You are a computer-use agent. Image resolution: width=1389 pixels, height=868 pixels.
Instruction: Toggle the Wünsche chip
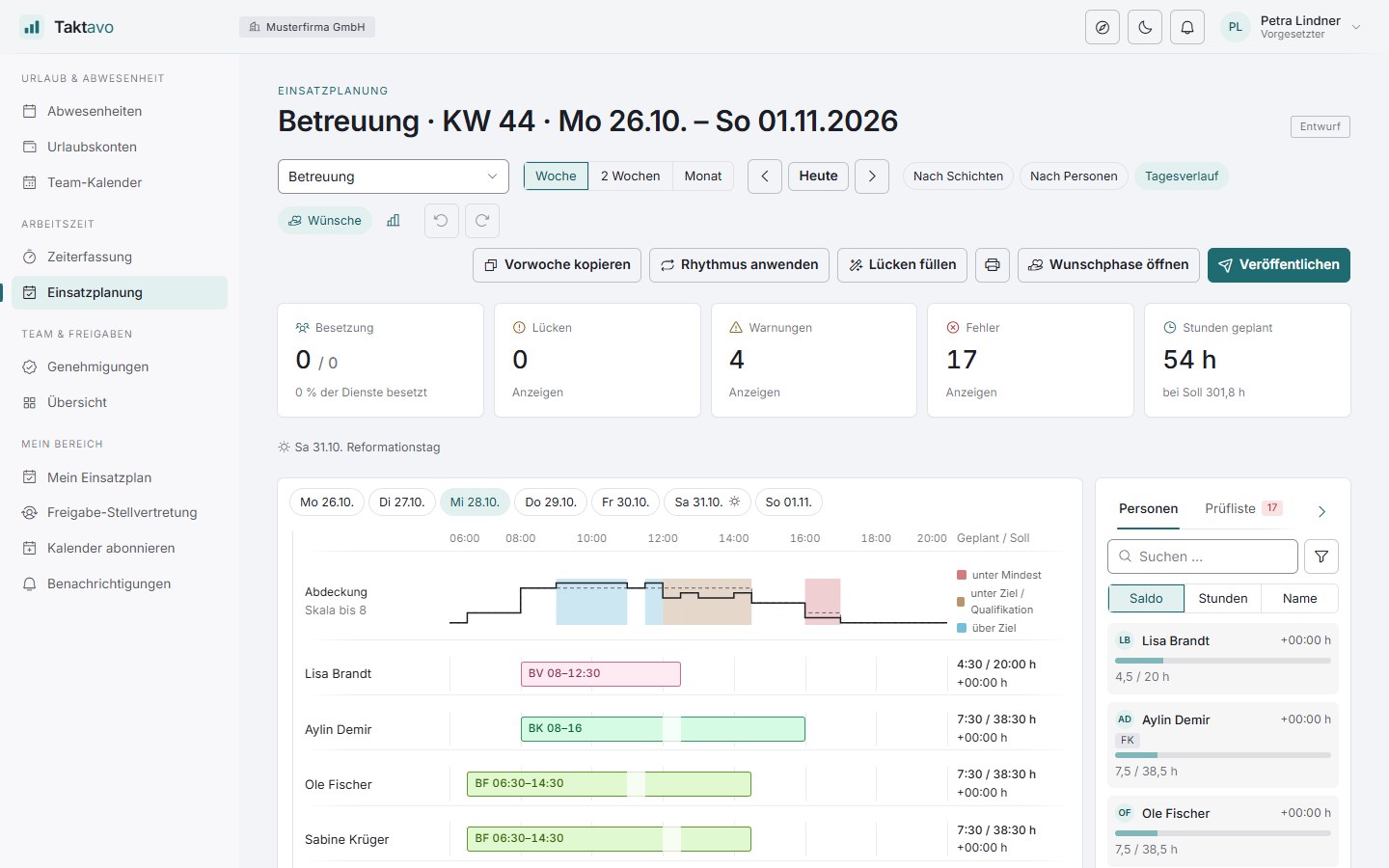[325, 221]
